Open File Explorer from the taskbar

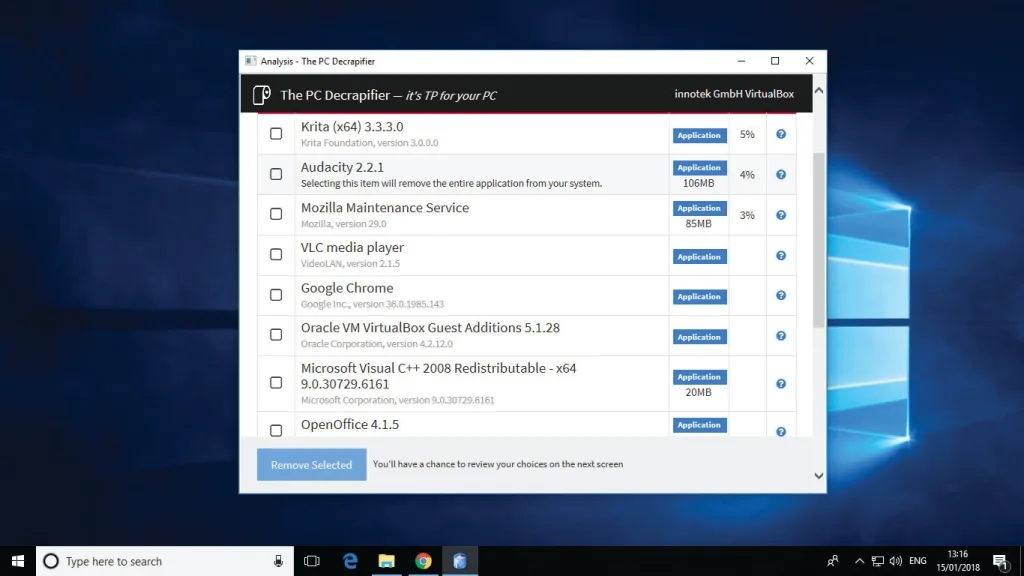(x=387, y=561)
